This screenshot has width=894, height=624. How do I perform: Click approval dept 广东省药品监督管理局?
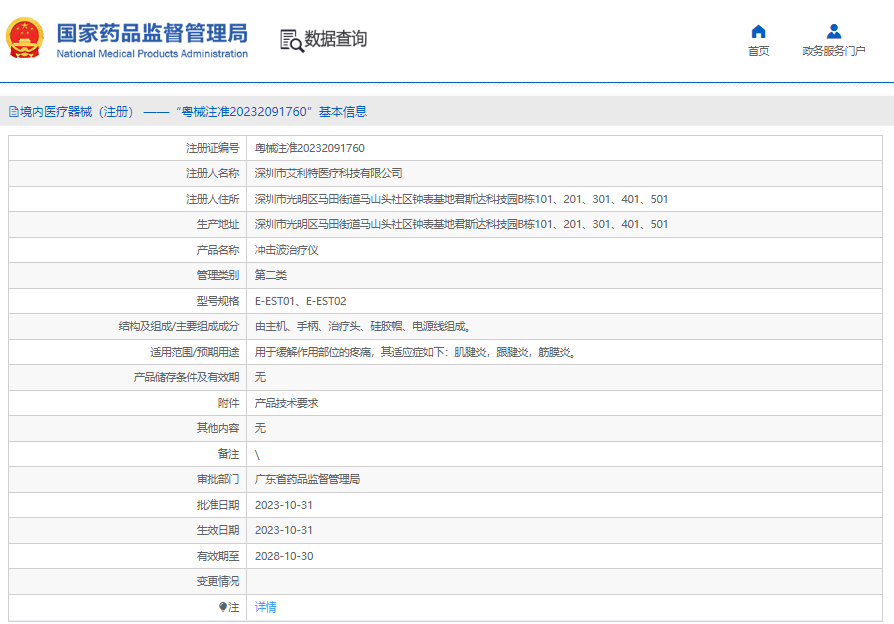(x=307, y=479)
